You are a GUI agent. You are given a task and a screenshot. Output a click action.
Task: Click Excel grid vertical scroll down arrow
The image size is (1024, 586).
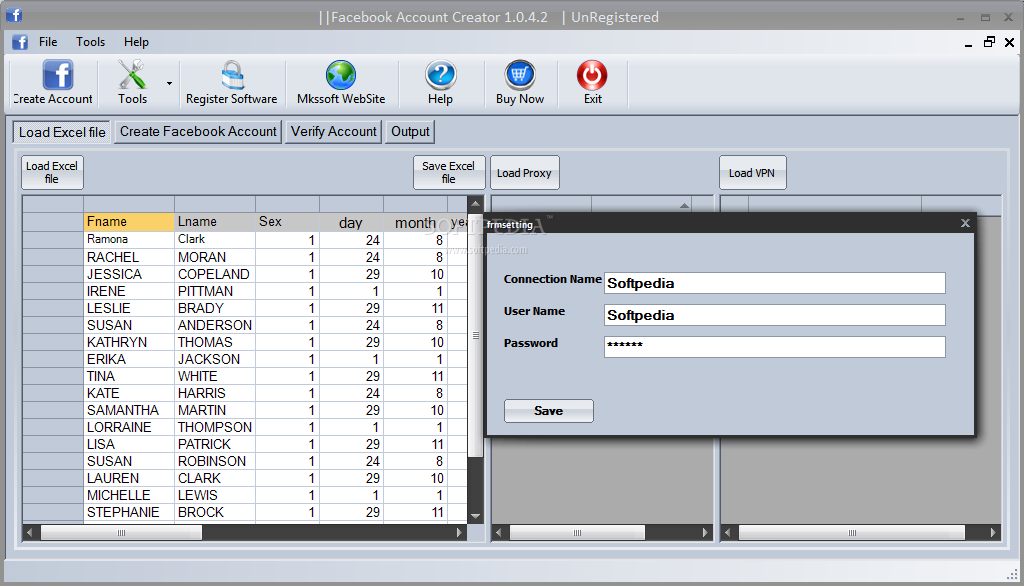[x=475, y=516]
